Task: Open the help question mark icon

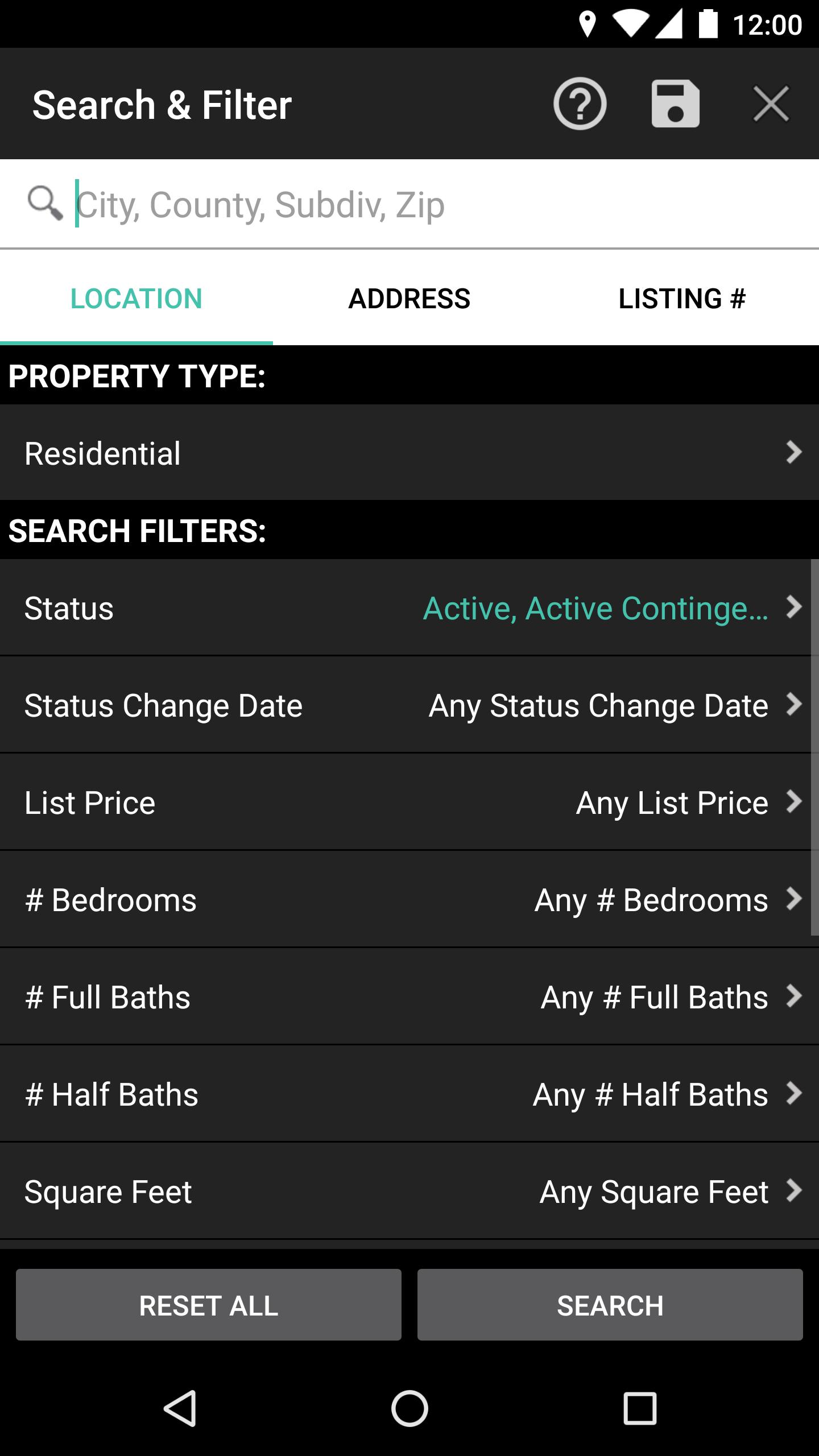Action: pos(580,104)
